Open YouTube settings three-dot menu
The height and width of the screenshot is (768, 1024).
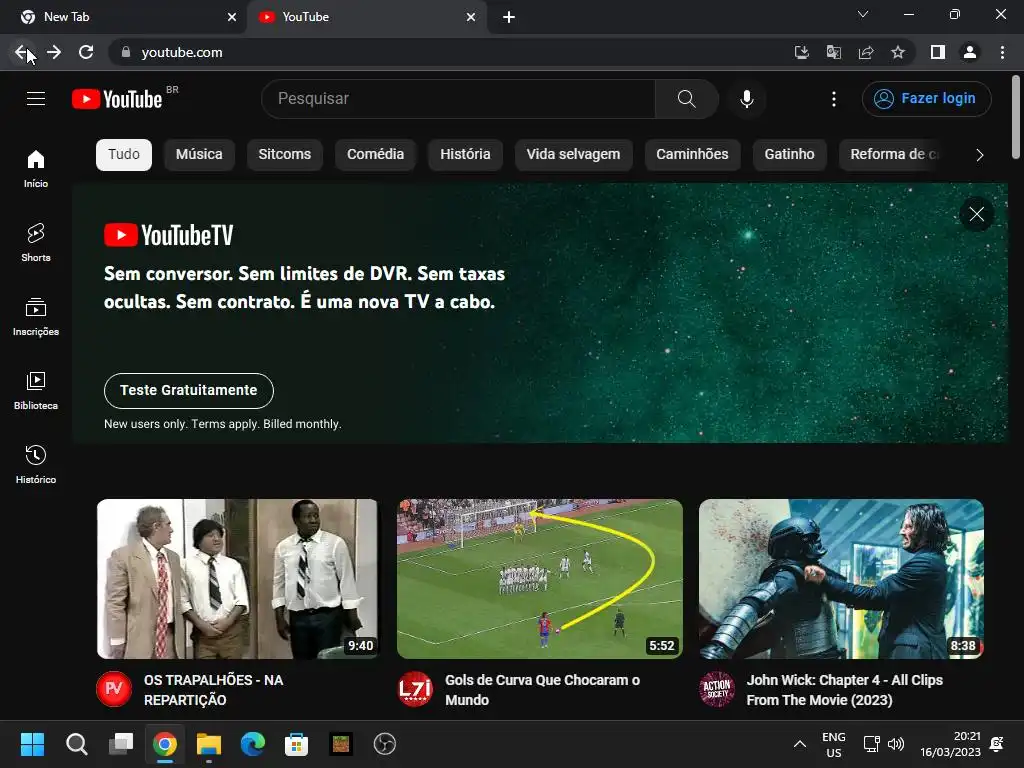833,99
